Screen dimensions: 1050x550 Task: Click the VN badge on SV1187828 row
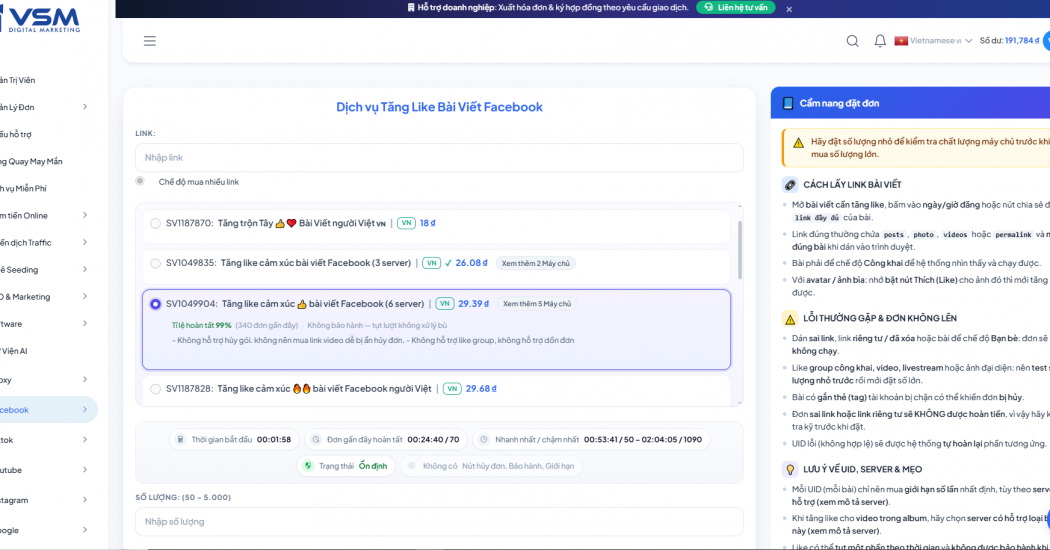click(x=452, y=389)
